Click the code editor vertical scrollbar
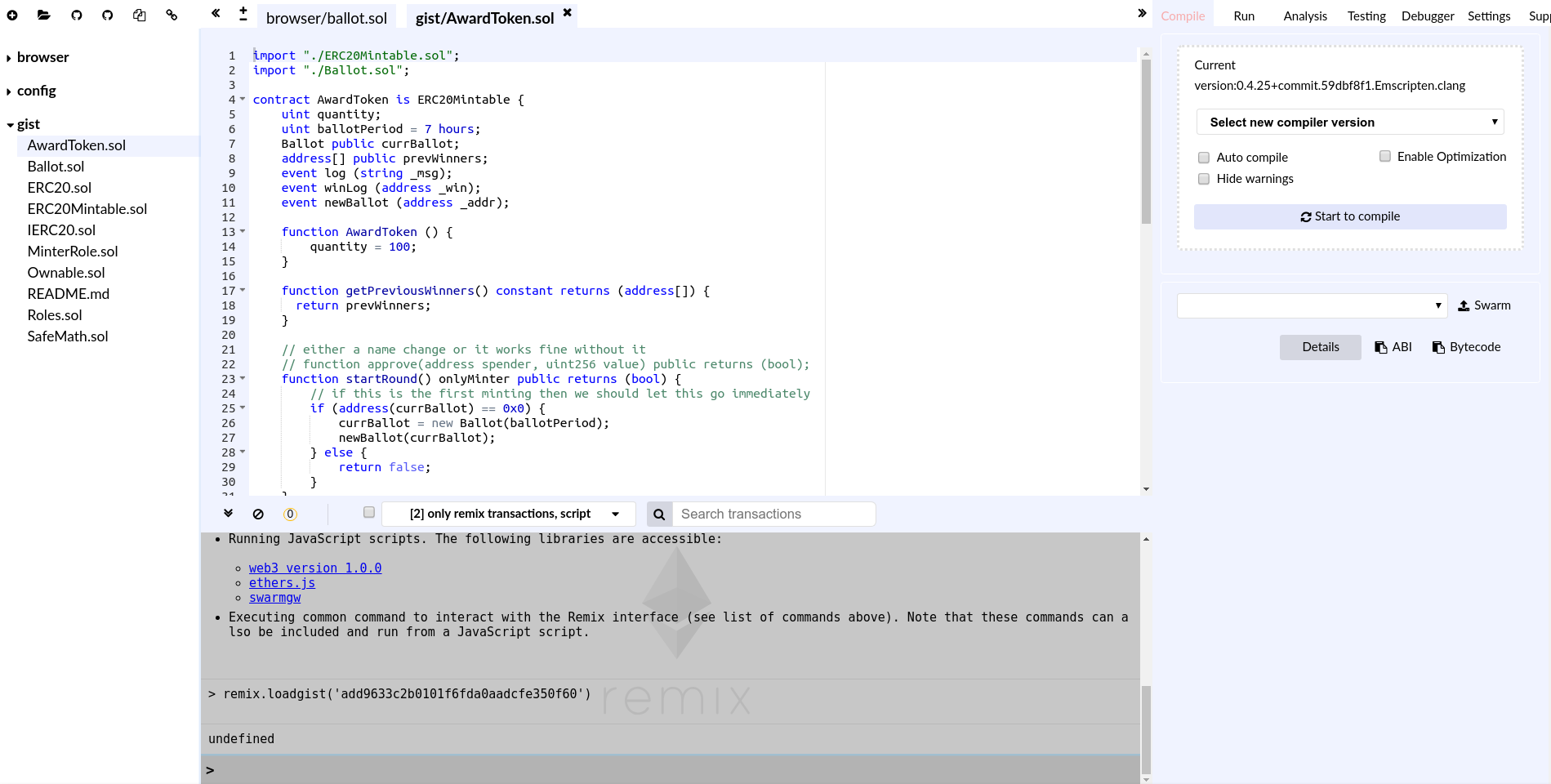Screen dimensions: 1551x784 [1146, 140]
